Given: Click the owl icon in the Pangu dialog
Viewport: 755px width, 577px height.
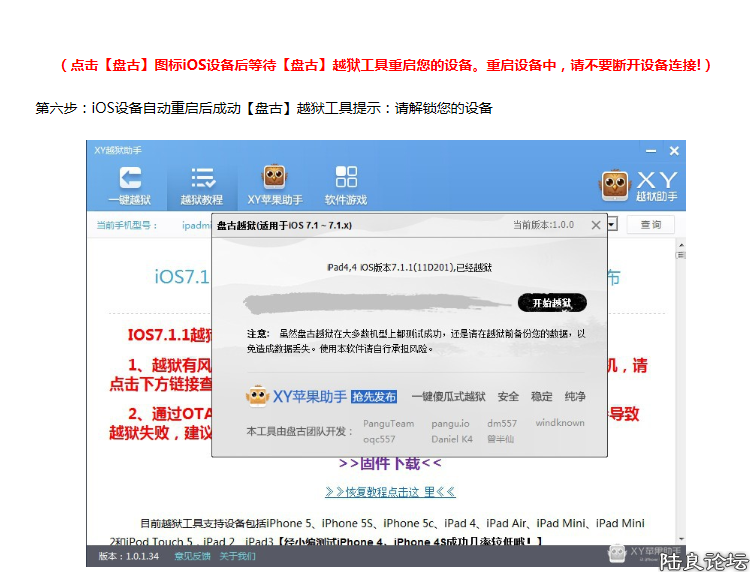Looking at the screenshot, I should click(257, 396).
